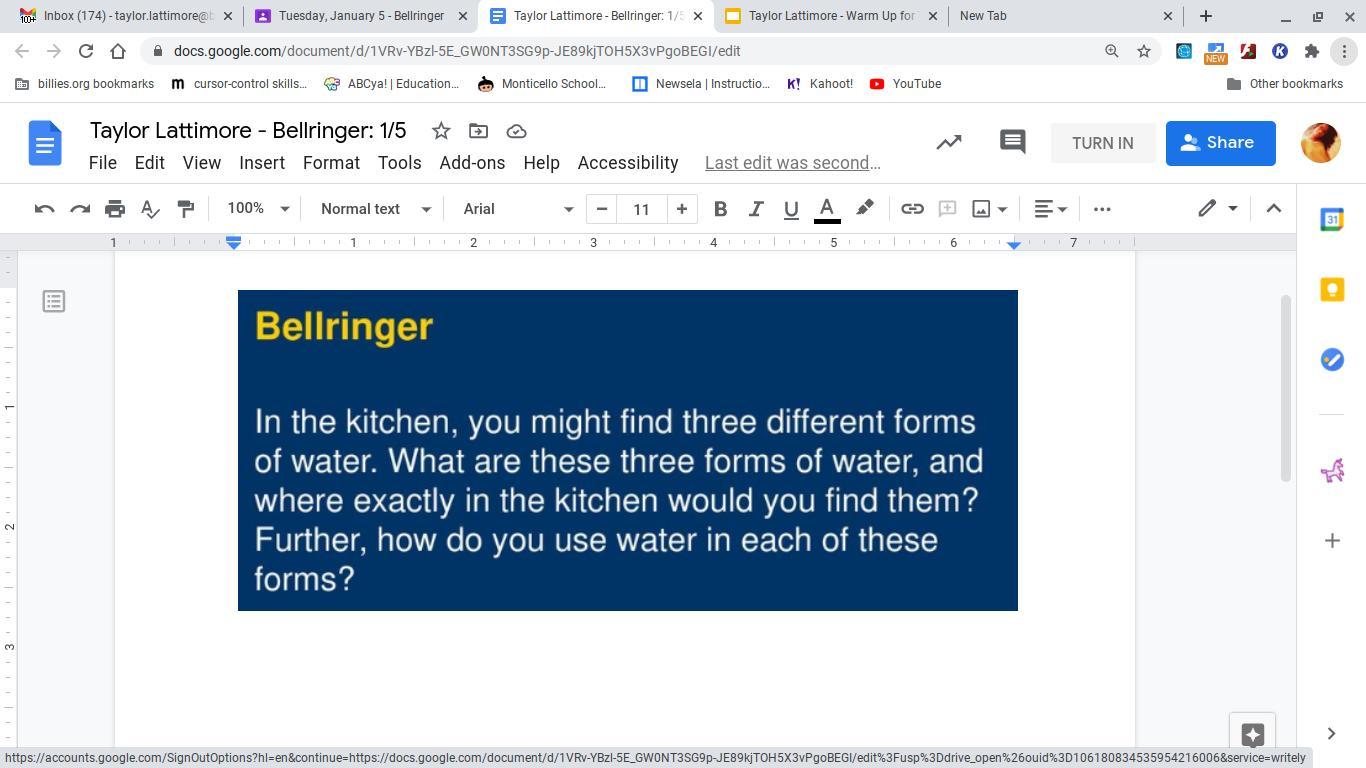Redo the last undone action
Viewport: 1366px width, 768px height.
point(80,209)
